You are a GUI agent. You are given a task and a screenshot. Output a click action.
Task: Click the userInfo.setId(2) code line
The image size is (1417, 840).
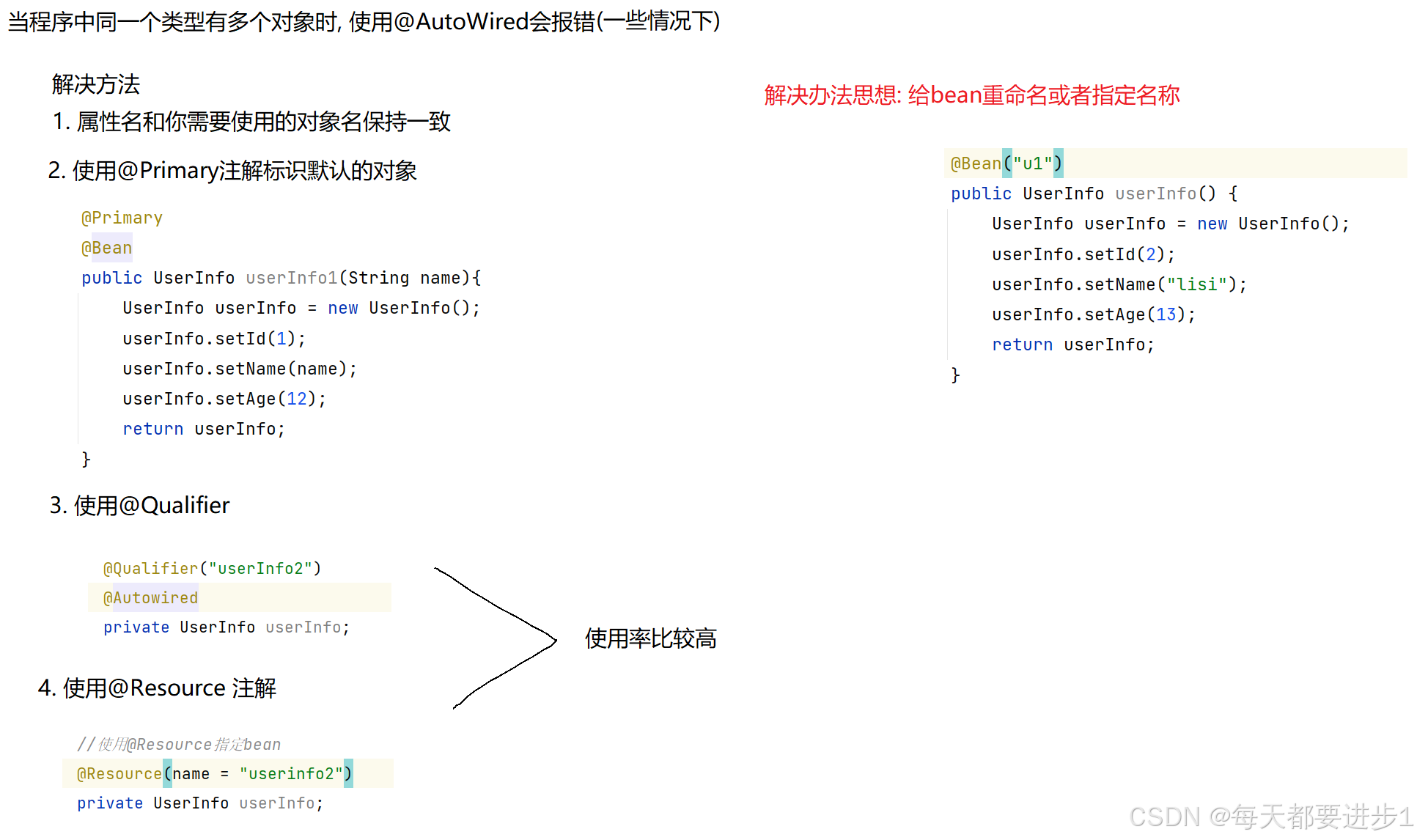click(x=1083, y=254)
